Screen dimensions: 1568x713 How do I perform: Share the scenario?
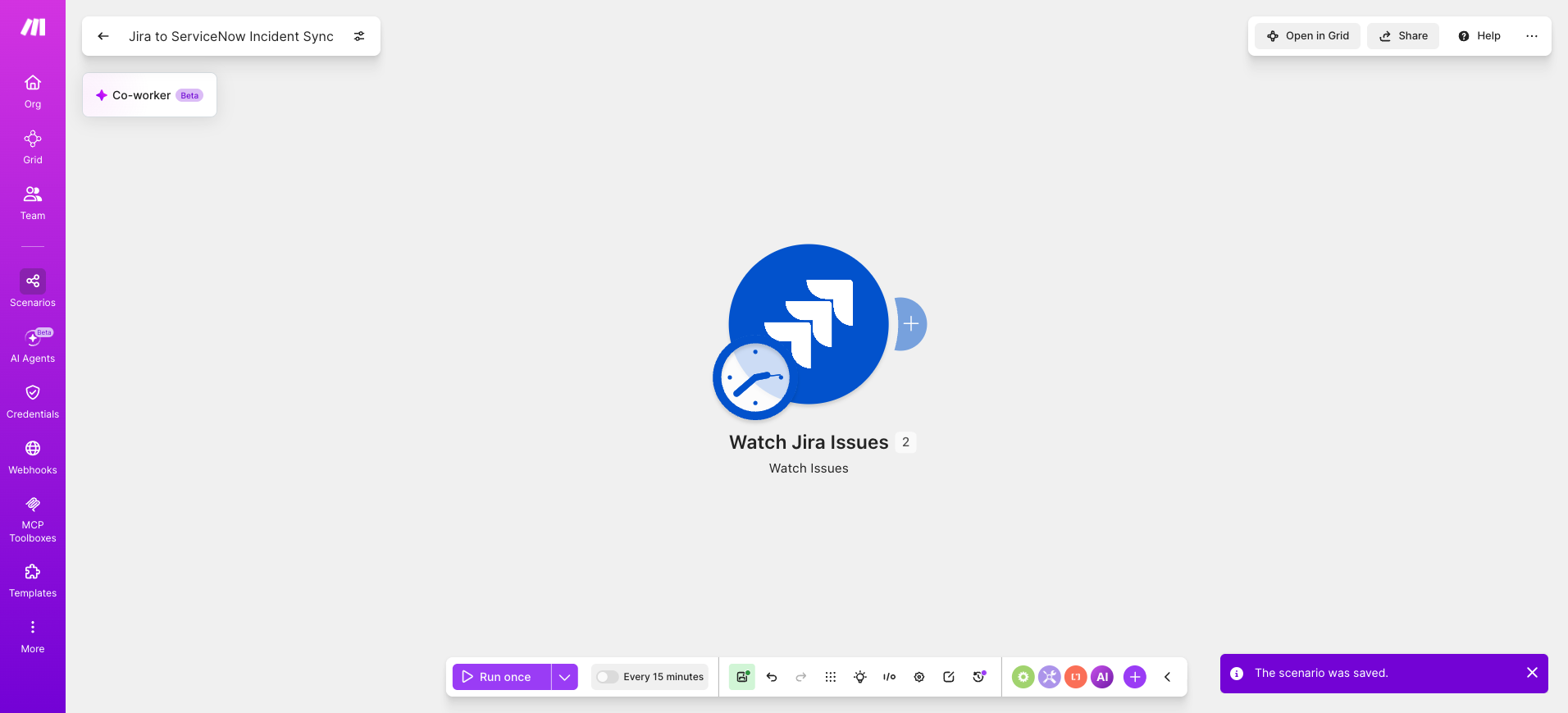1403,36
